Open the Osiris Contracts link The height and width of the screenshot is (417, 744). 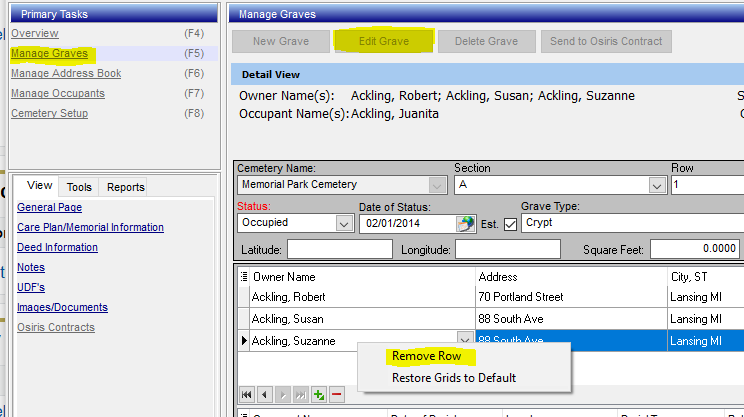pyautogui.click(x=56, y=327)
